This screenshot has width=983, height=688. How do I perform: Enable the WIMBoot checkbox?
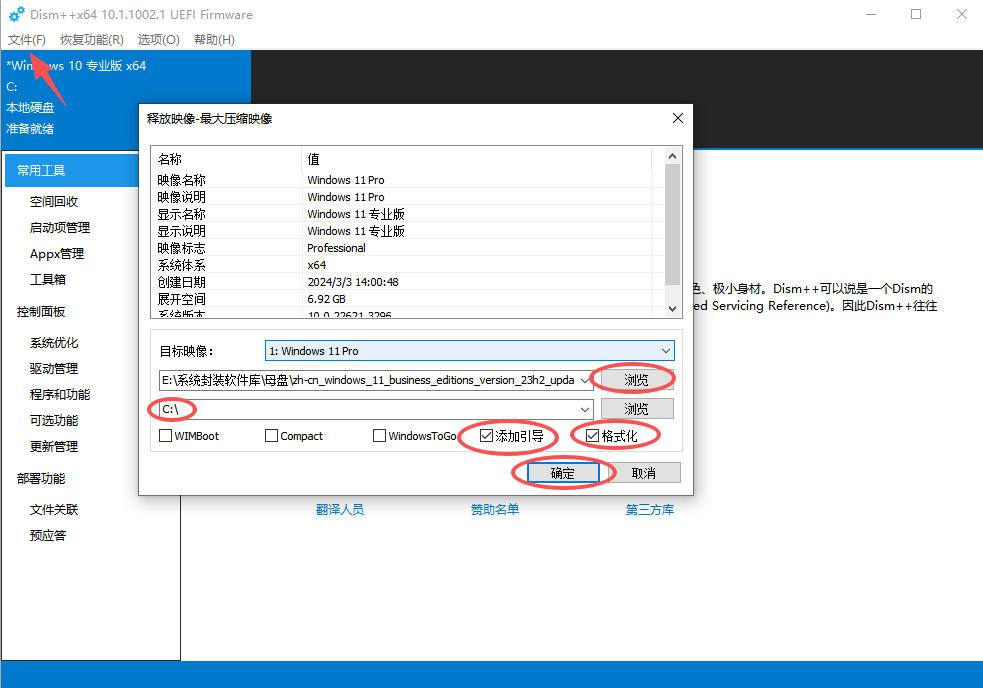(x=166, y=436)
